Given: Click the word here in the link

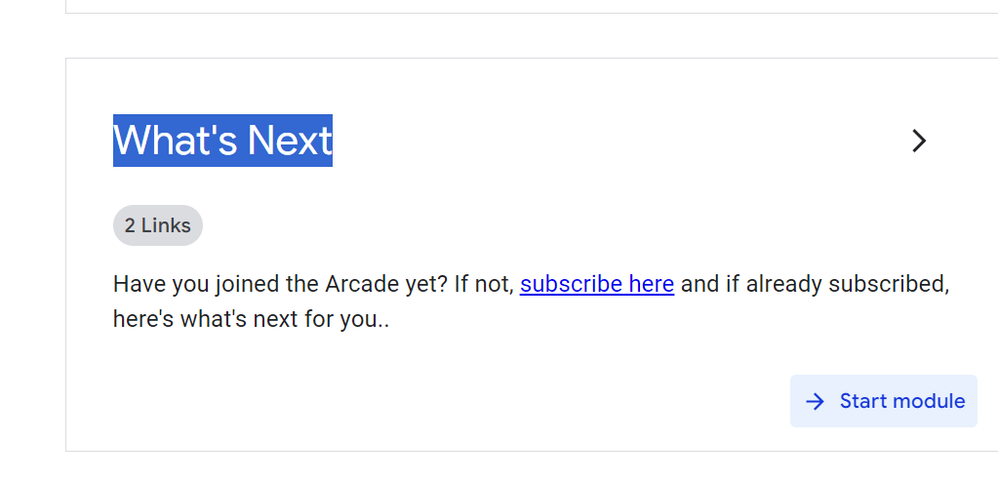Looking at the screenshot, I should (652, 284).
